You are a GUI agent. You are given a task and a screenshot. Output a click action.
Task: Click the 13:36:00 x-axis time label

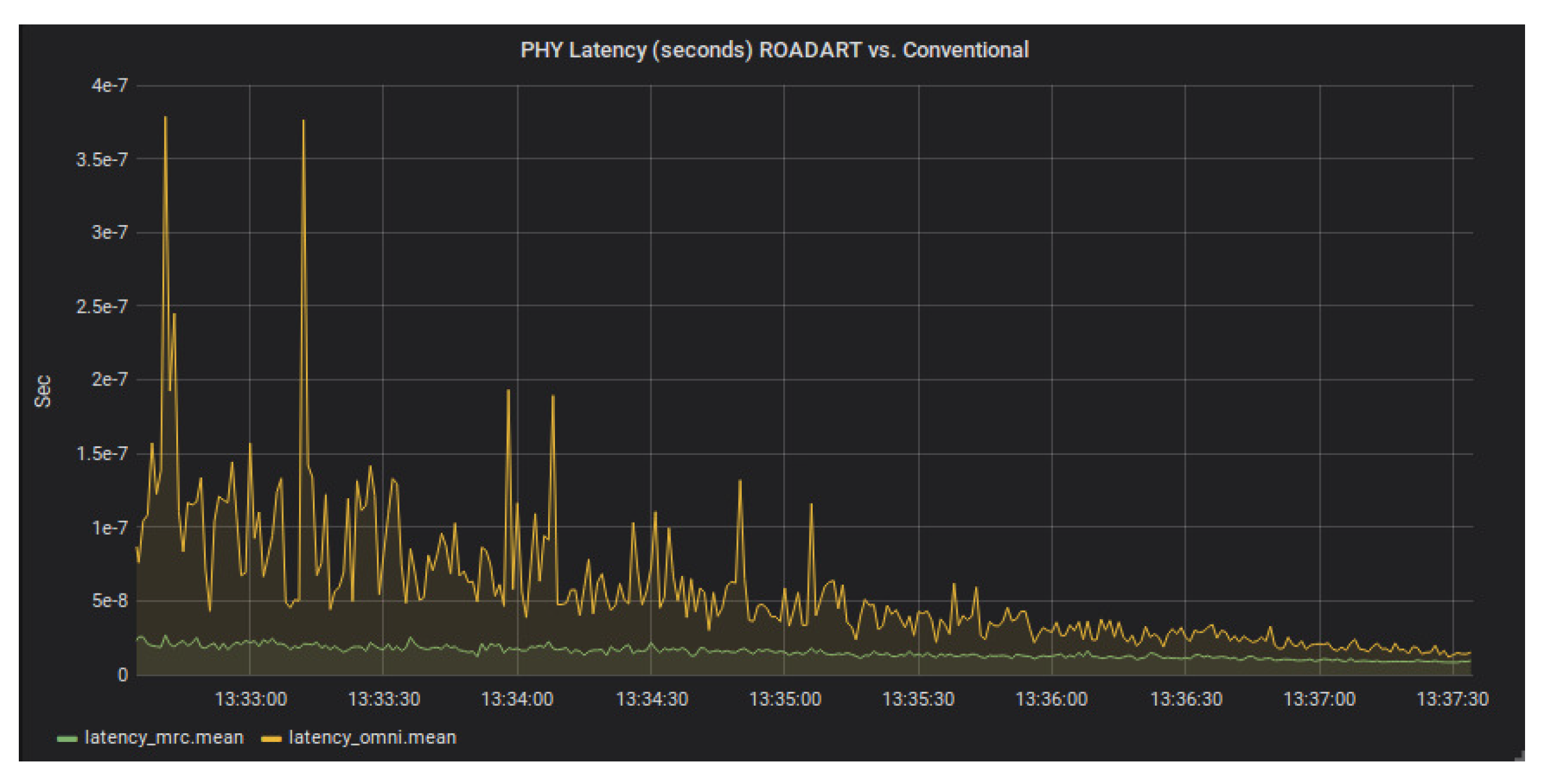click(1052, 699)
